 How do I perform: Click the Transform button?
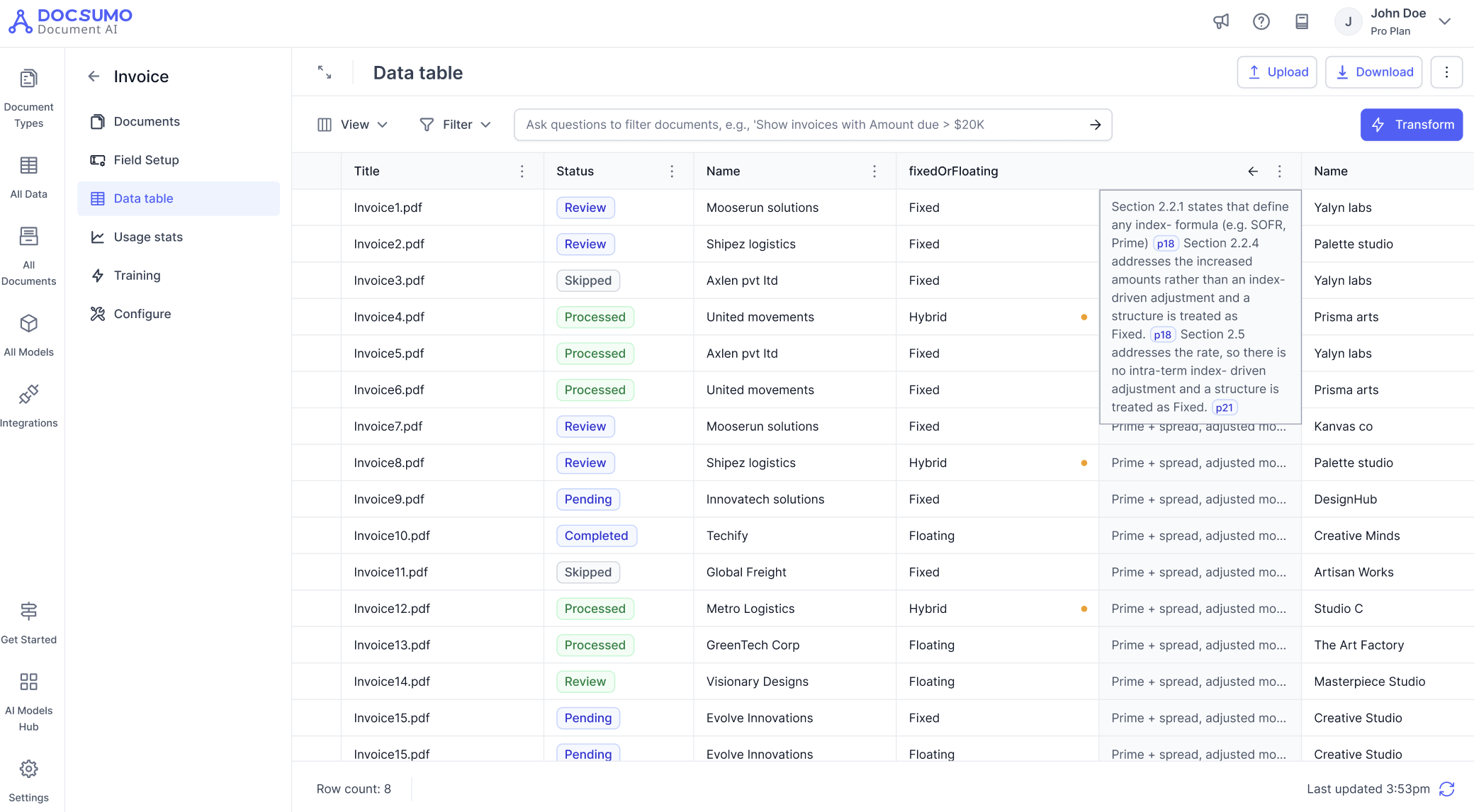click(x=1411, y=125)
